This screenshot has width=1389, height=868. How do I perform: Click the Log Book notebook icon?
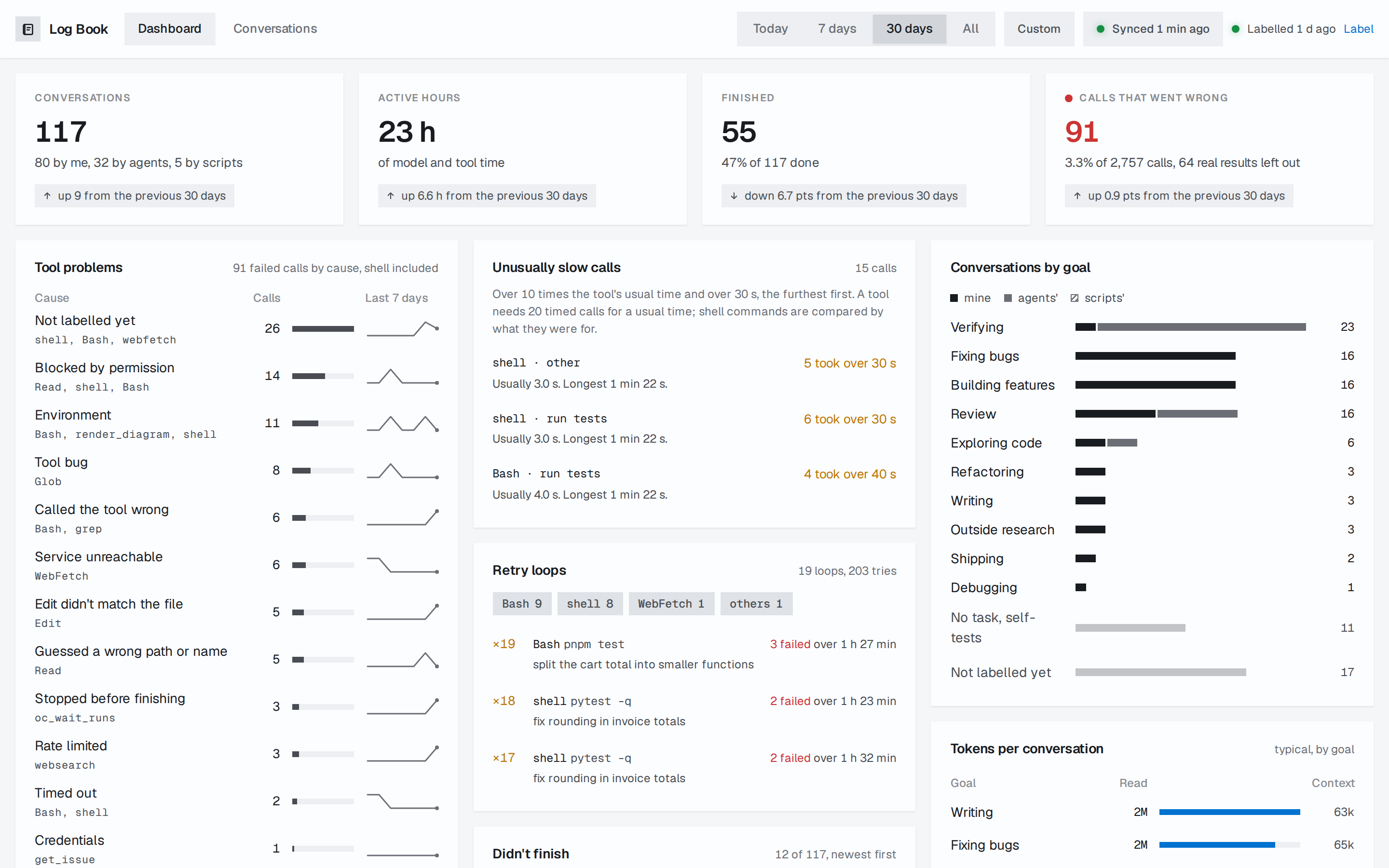(x=27, y=29)
